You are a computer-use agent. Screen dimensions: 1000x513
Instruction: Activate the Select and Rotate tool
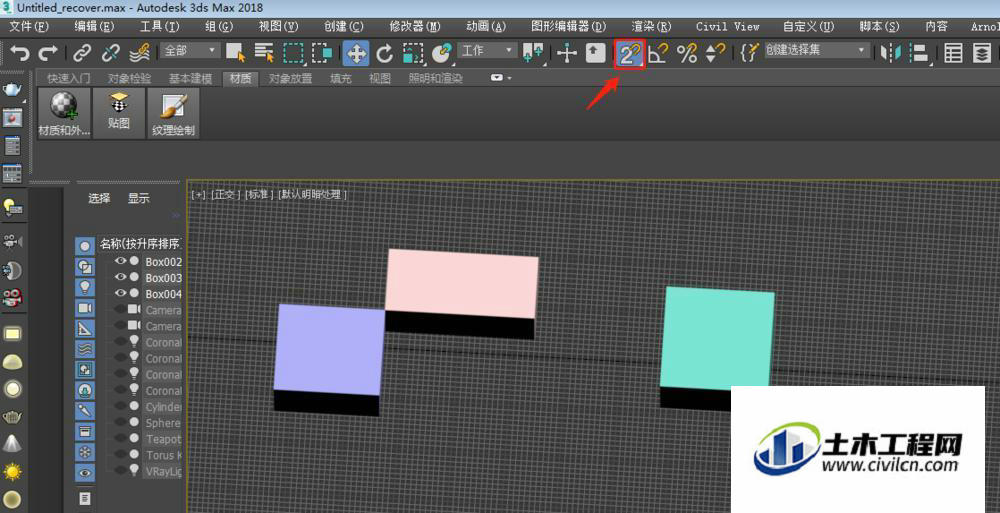pyautogui.click(x=384, y=52)
